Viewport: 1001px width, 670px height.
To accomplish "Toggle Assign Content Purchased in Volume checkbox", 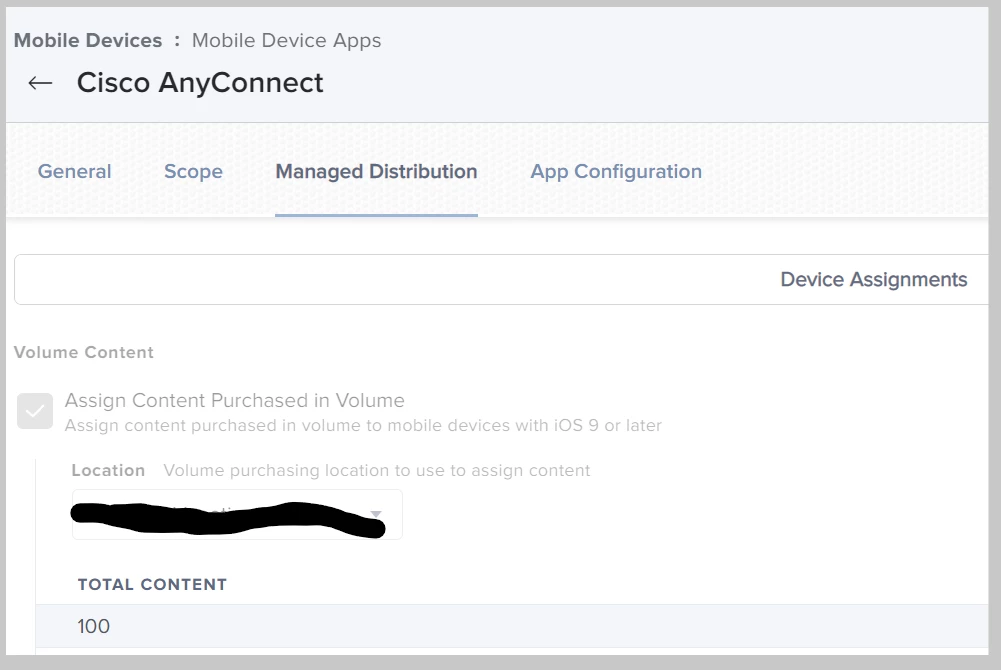I will click(35, 412).
